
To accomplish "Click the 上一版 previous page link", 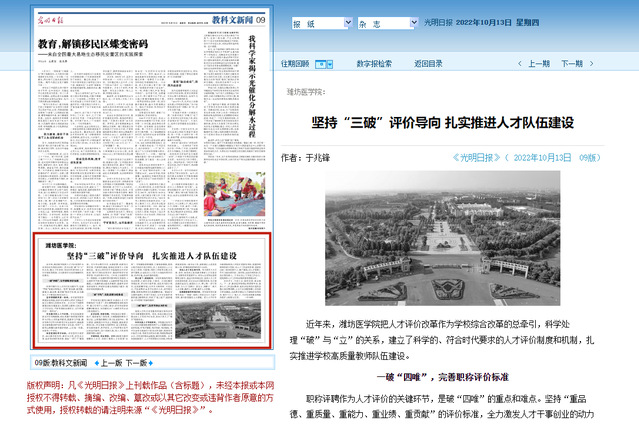I will pos(109,362).
